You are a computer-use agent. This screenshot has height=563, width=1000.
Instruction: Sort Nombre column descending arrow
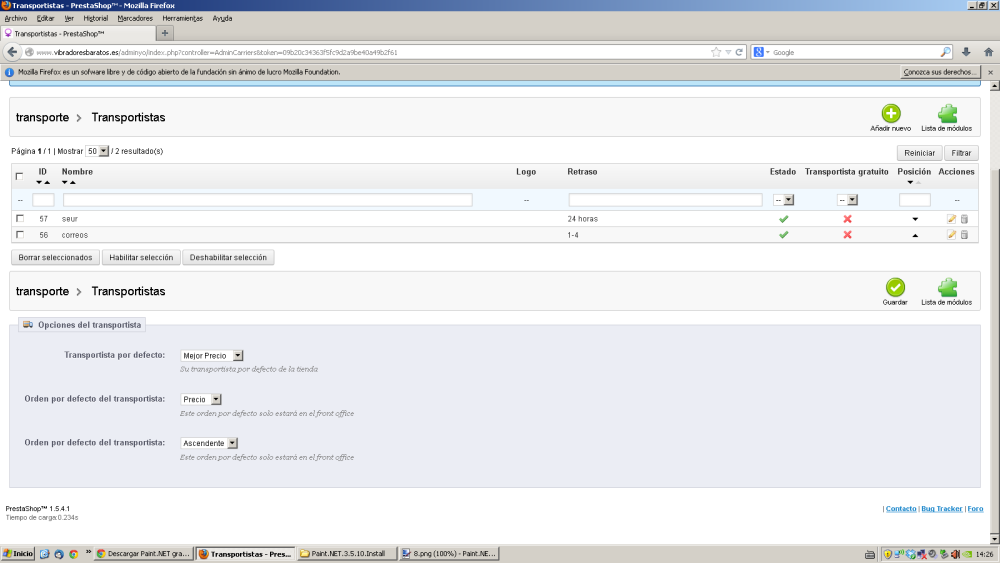pos(64,182)
